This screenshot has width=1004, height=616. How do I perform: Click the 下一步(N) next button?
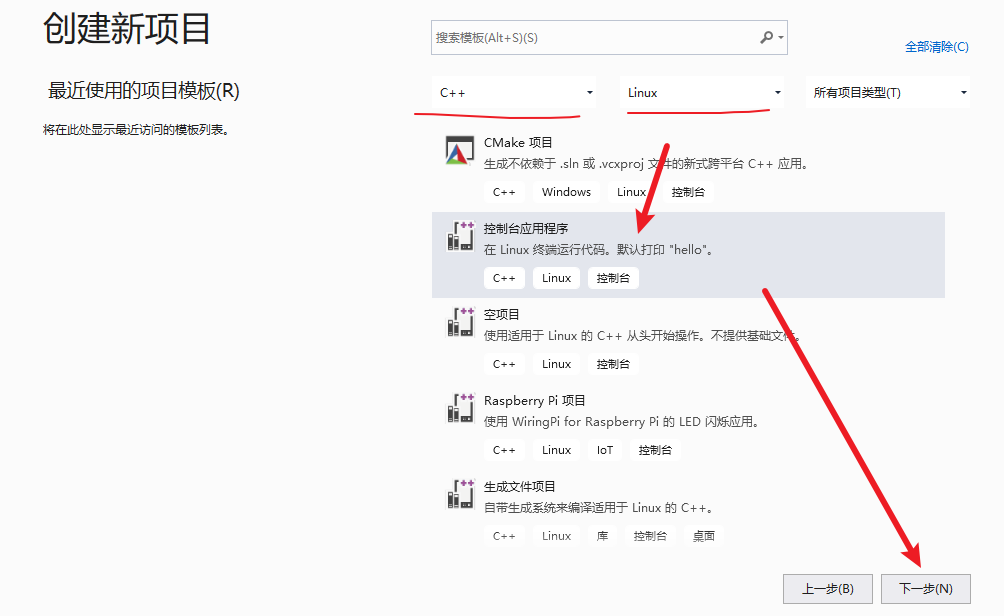click(x=926, y=588)
